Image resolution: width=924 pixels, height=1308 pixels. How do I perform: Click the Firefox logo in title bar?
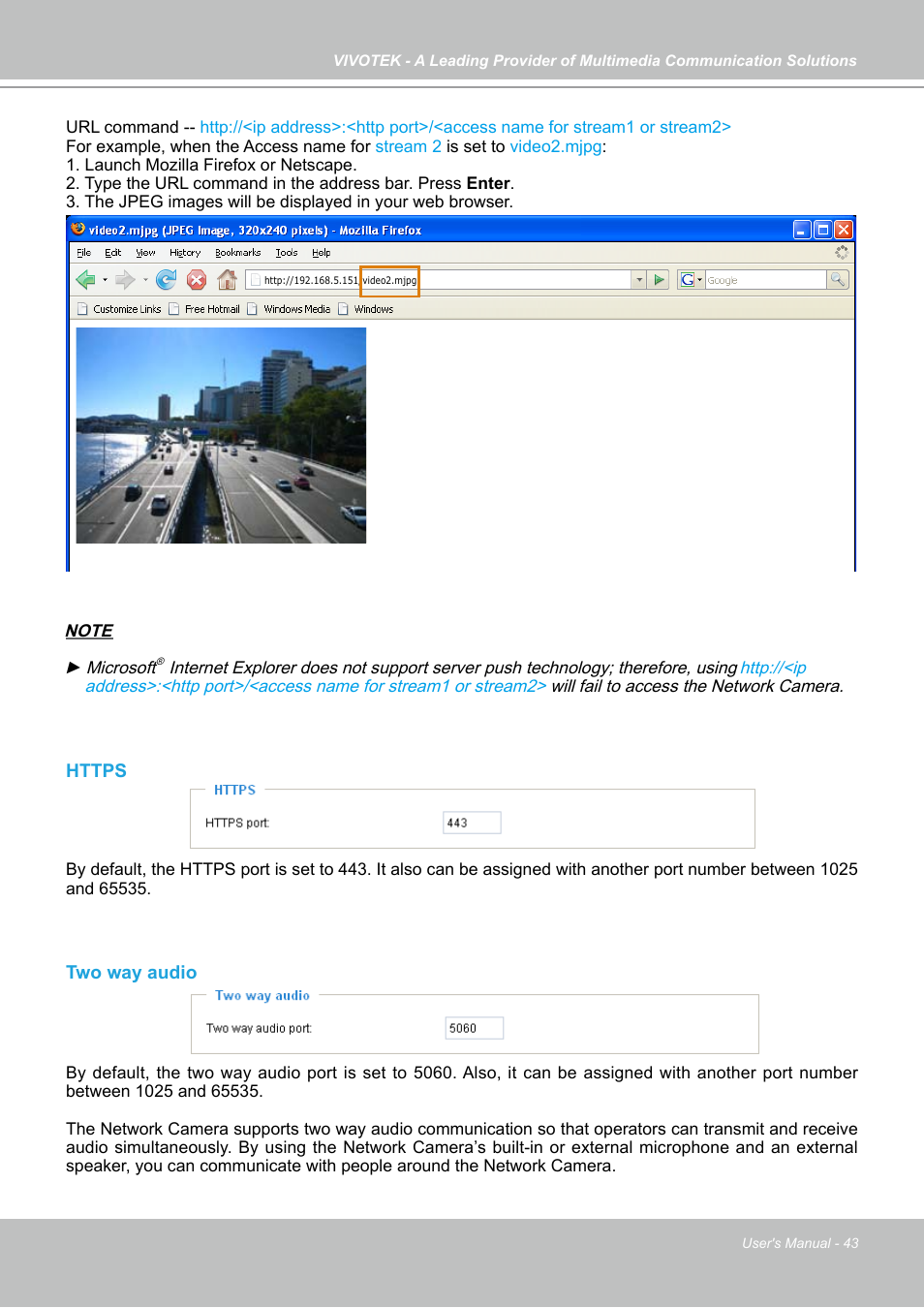(77, 230)
